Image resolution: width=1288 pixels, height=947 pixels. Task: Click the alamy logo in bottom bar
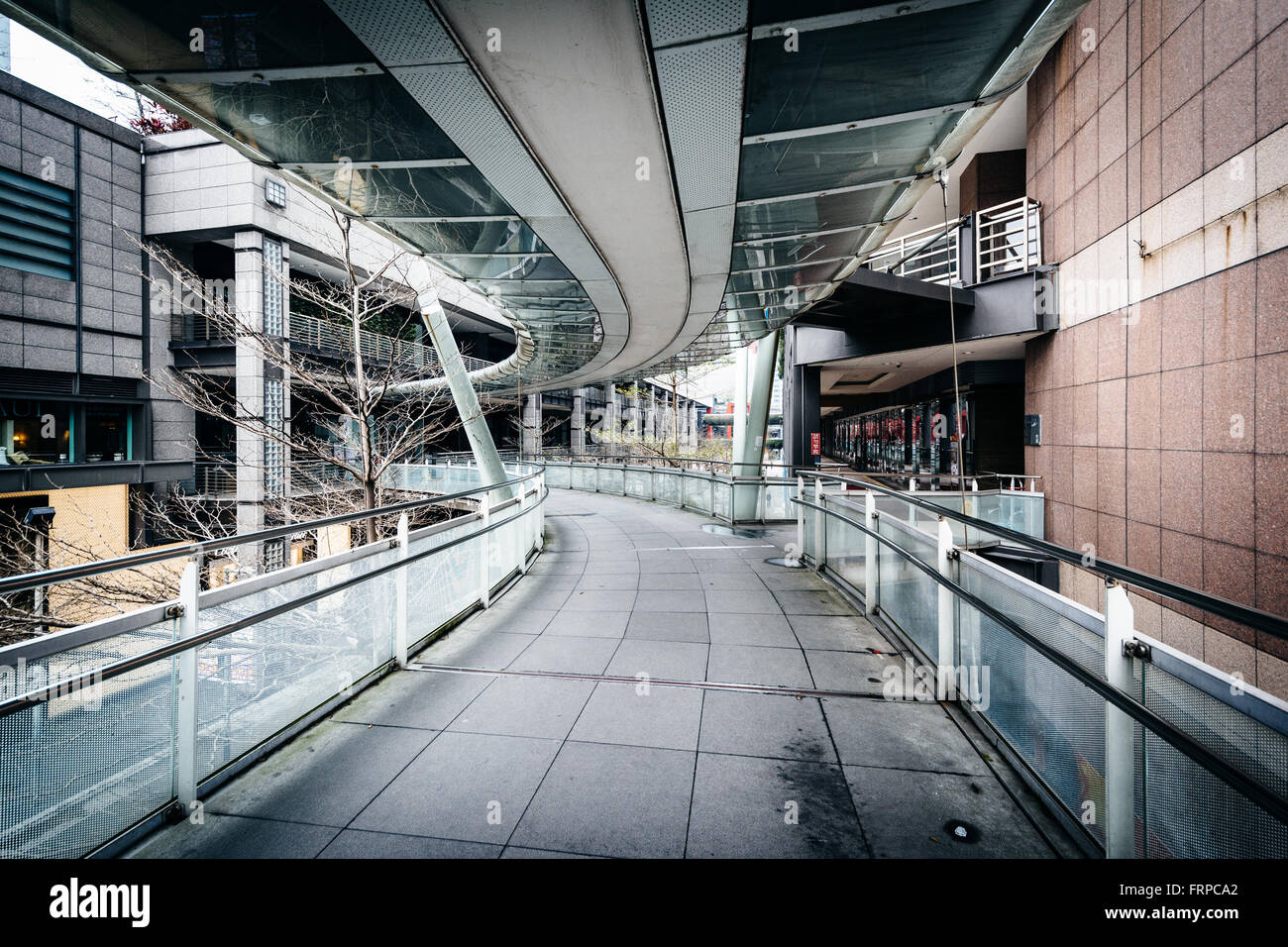click(100, 902)
